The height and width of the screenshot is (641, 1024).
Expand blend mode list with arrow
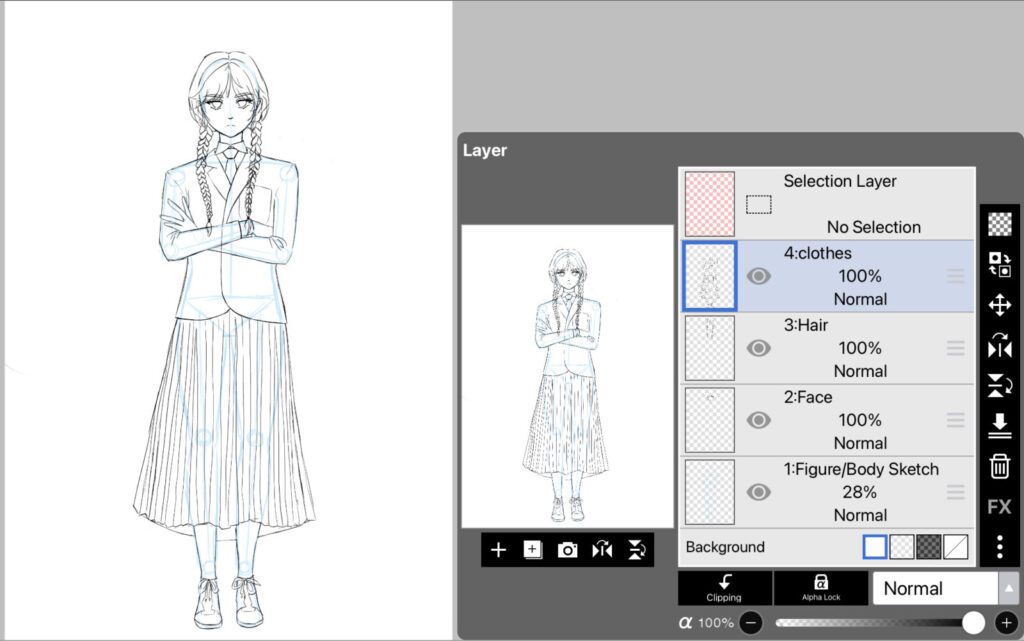(1009, 589)
